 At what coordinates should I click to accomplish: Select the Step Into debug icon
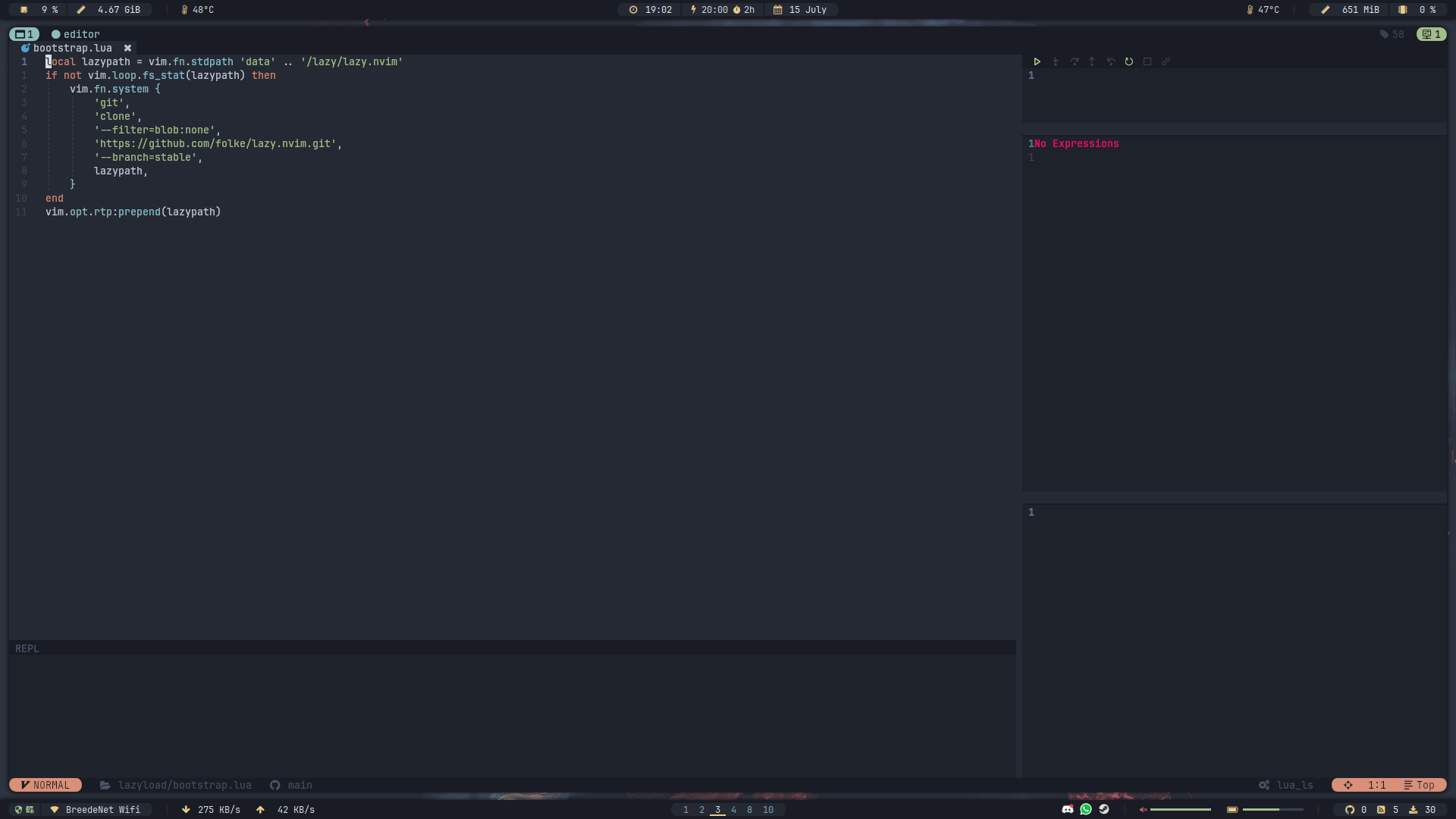(1056, 61)
